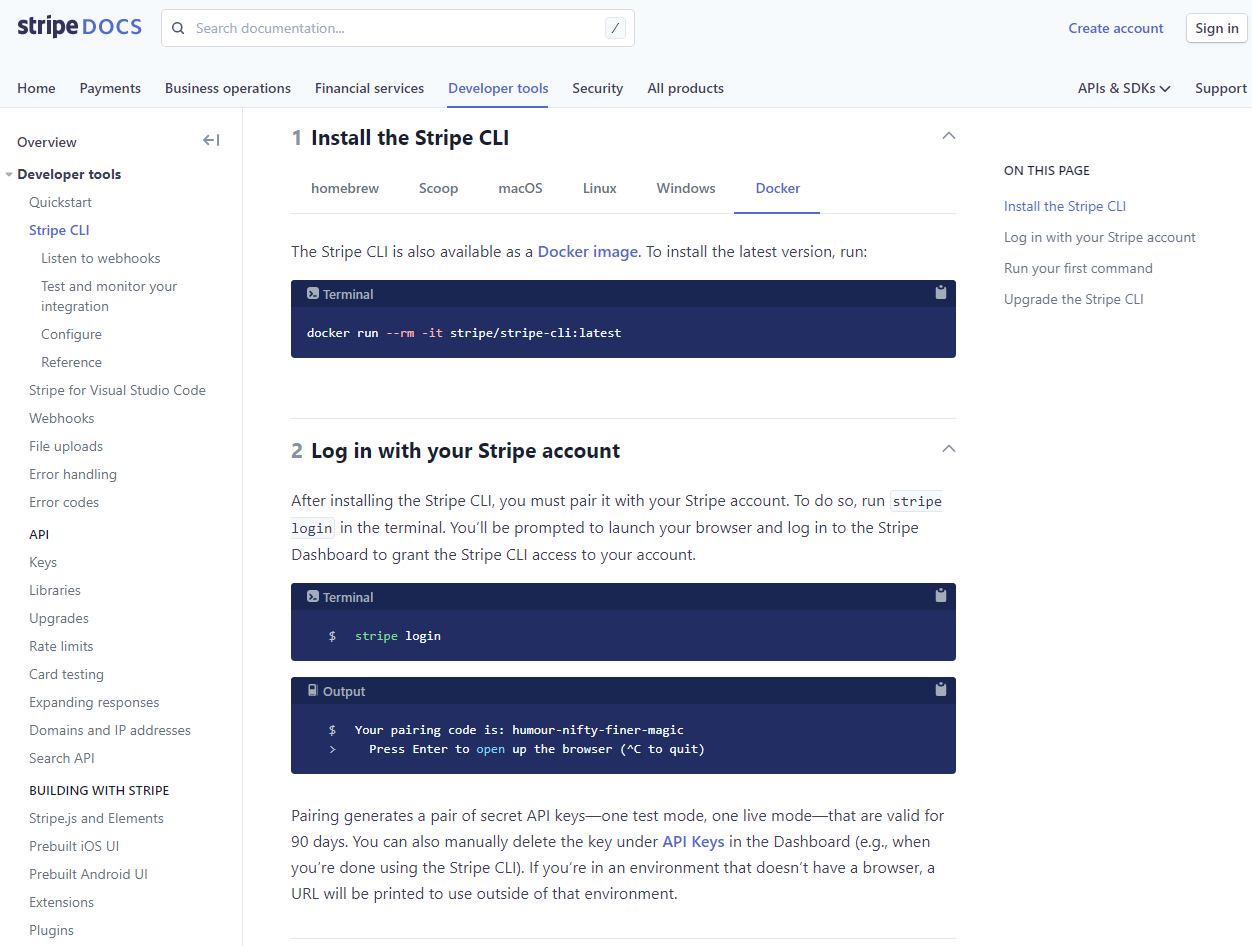Jump to Run your first command
1252x946 pixels.
click(x=1078, y=268)
